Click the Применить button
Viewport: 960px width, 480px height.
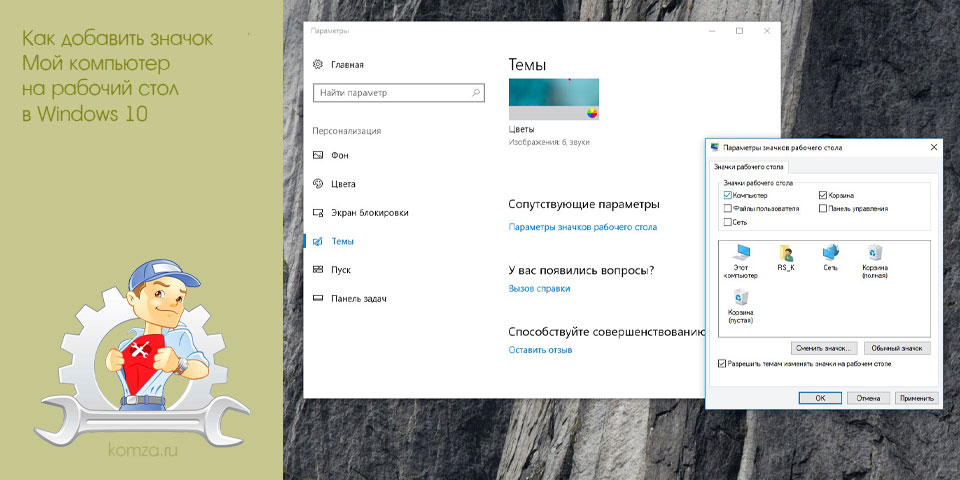click(x=917, y=398)
